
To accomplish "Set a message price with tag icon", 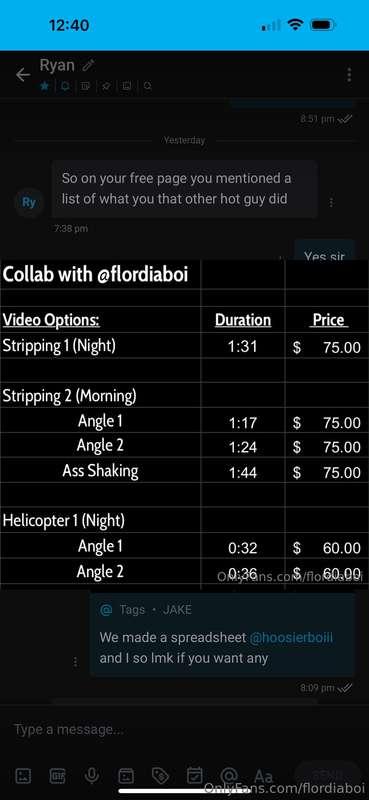I will pos(160,776).
